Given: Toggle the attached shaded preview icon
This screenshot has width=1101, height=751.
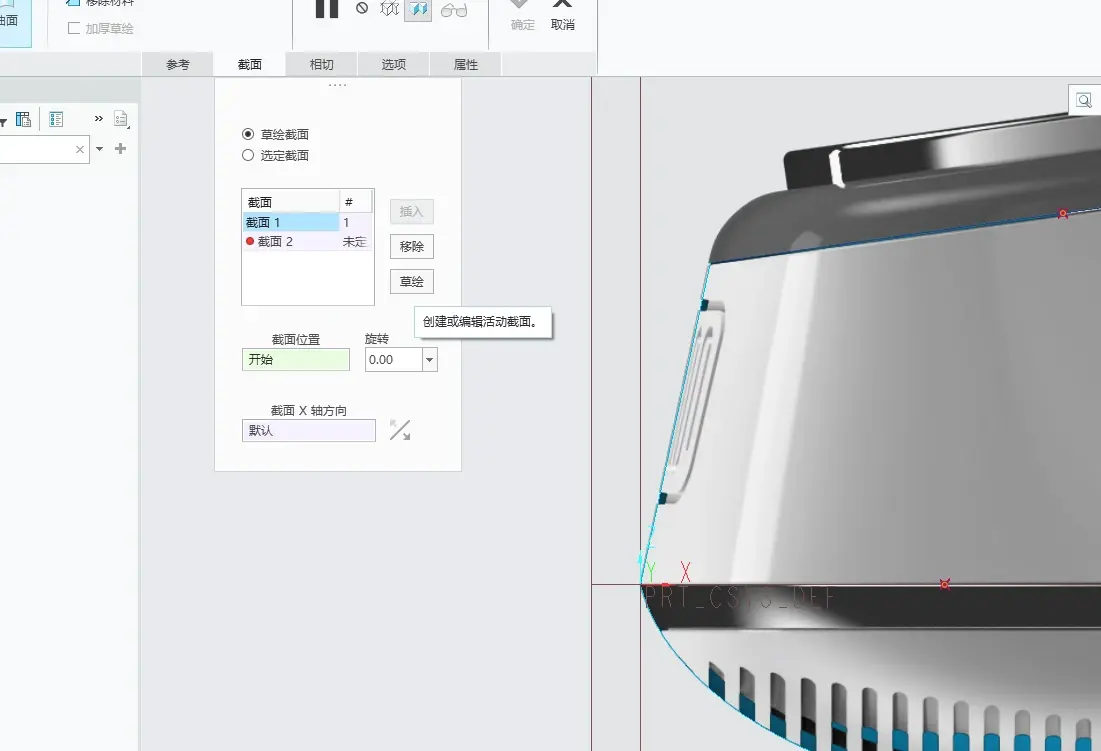Looking at the screenshot, I should pos(418,9).
